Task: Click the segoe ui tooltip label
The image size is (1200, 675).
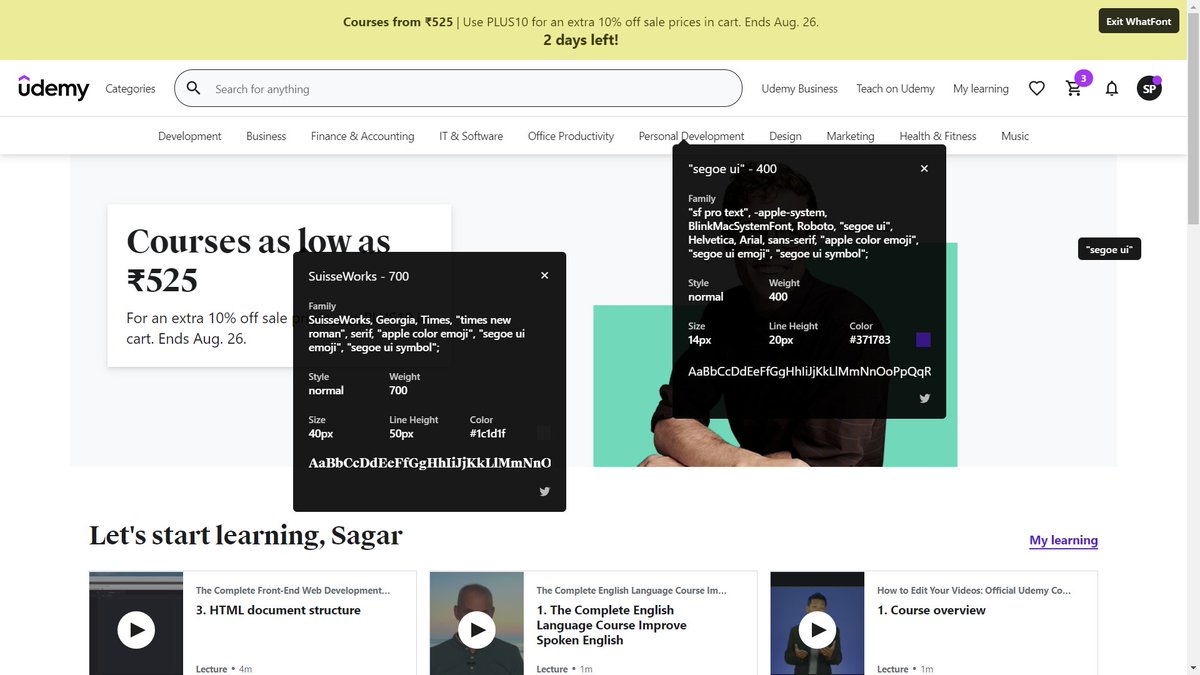Action: [x=1109, y=249]
